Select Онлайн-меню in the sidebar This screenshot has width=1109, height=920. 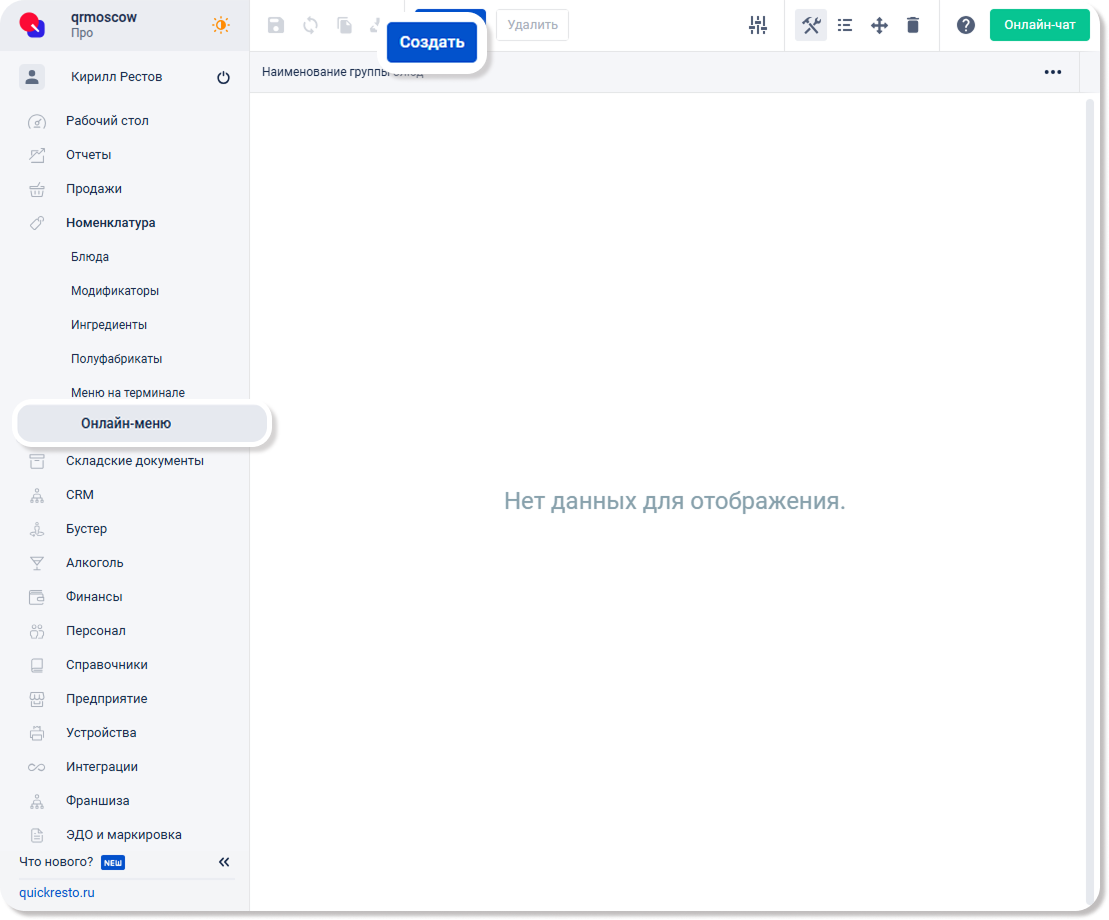126,424
